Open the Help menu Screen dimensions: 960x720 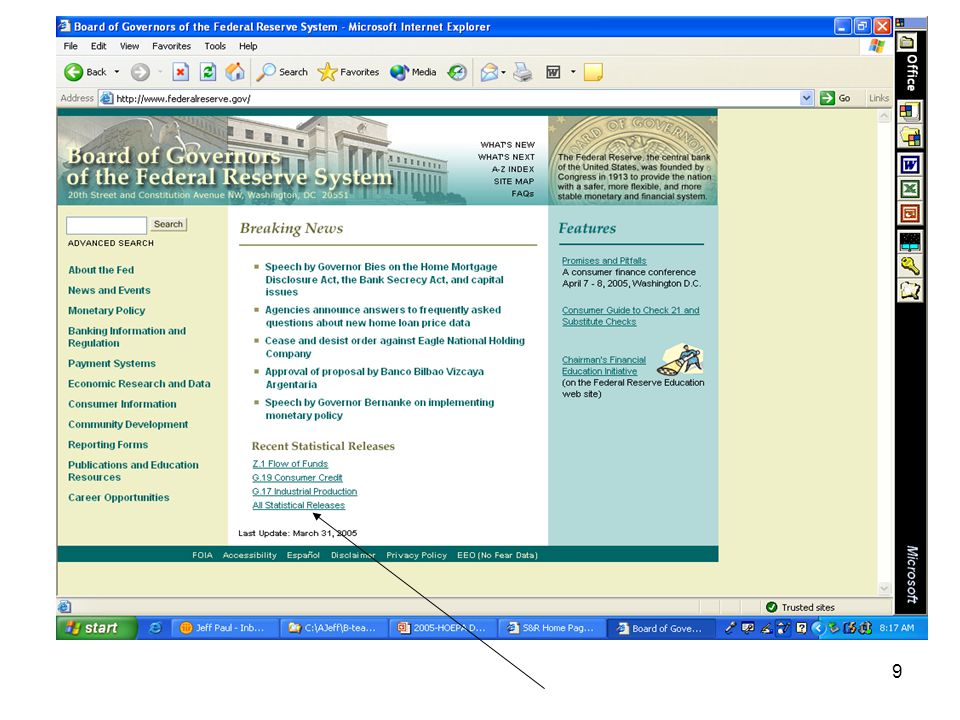[x=248, y=46]
